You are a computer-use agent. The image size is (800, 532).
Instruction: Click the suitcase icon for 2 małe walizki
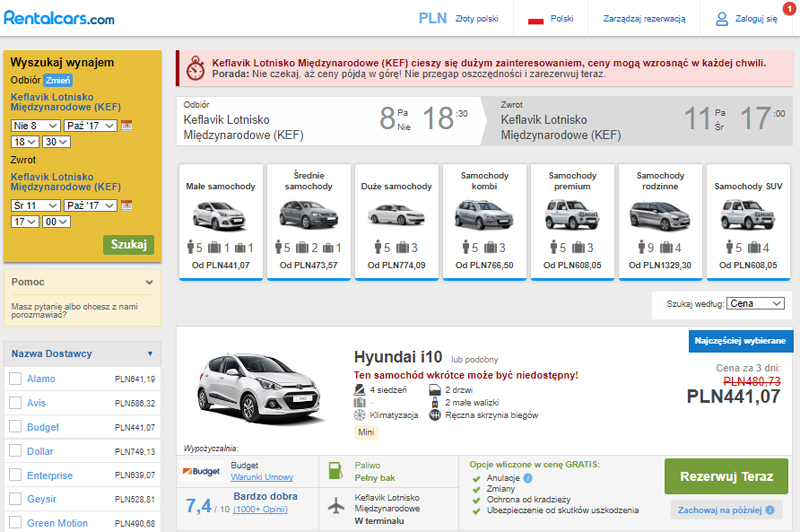click(435, 402)
